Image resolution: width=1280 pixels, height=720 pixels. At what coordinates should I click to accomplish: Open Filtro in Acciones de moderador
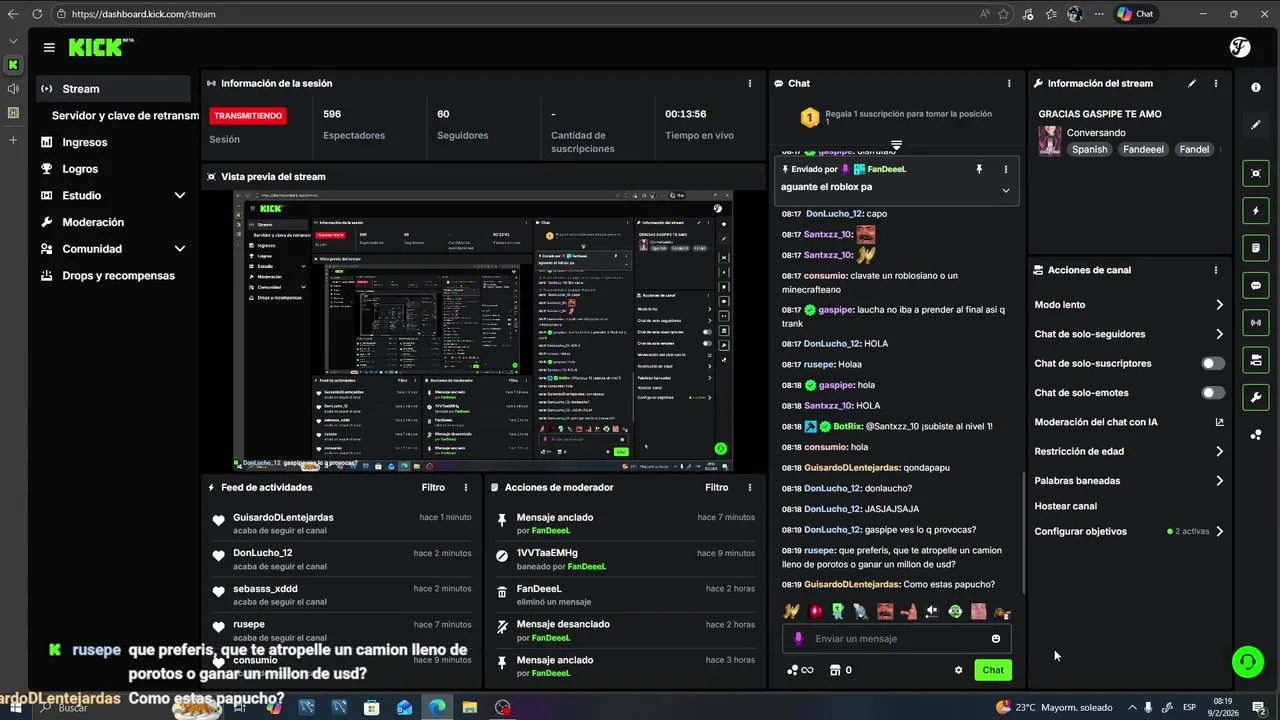(x=717, y=488)
